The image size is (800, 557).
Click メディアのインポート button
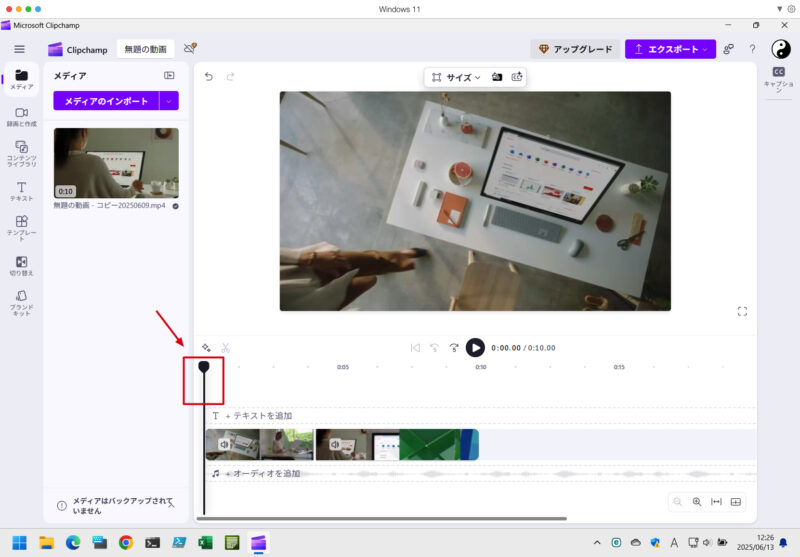[106, 101]
